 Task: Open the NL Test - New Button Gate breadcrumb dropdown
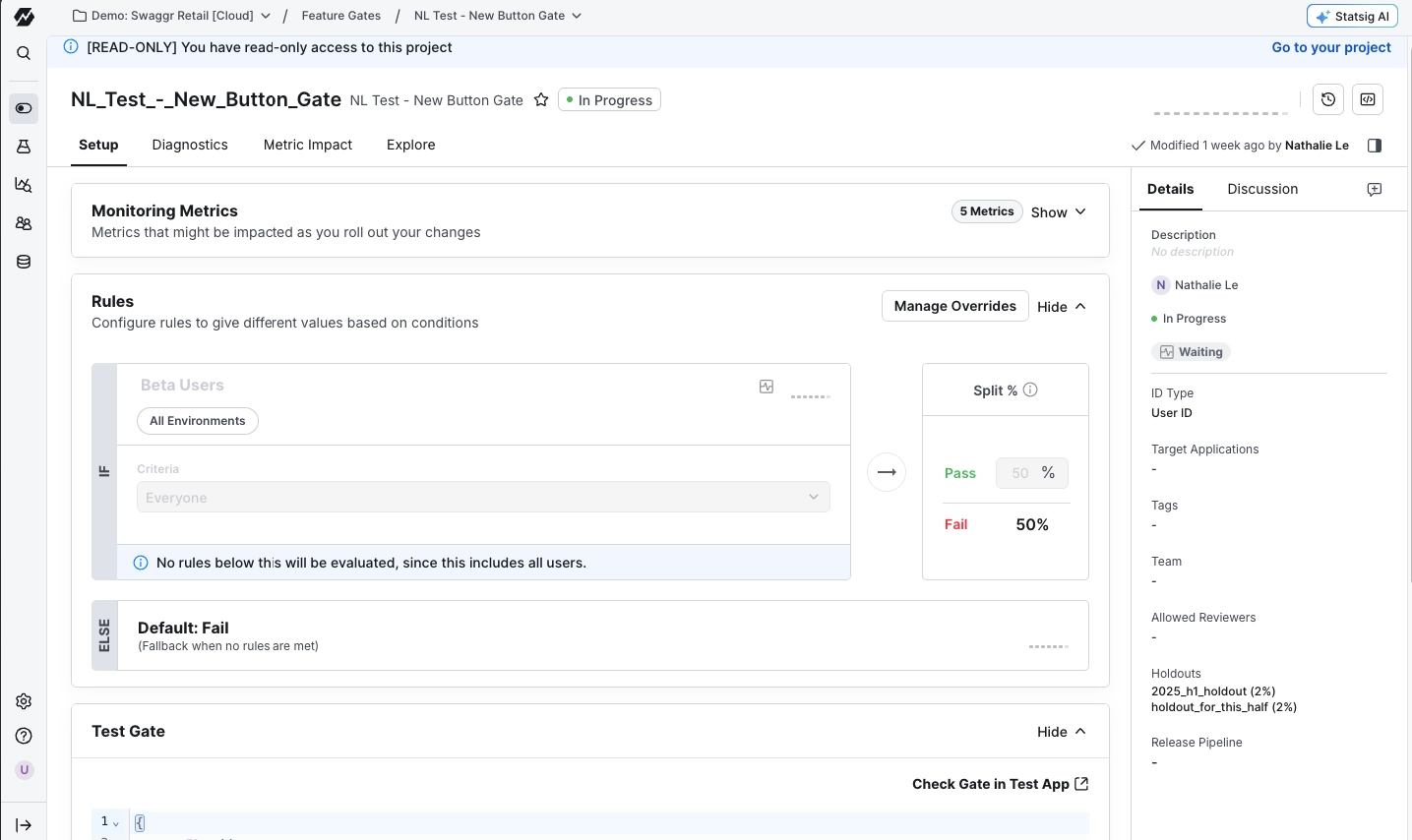(x=498, y=16)
